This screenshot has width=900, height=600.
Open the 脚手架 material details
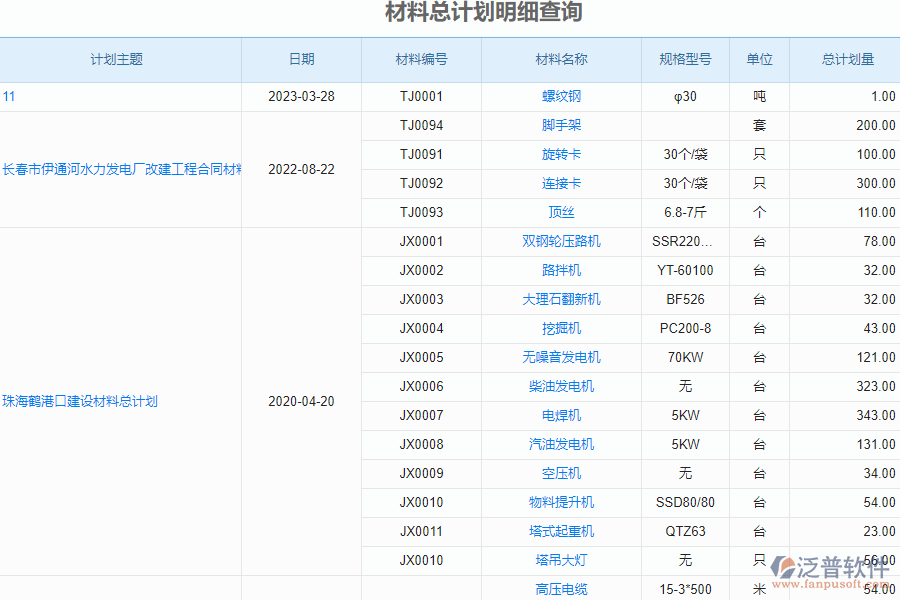pyautogui.click(x=562, y=125)
